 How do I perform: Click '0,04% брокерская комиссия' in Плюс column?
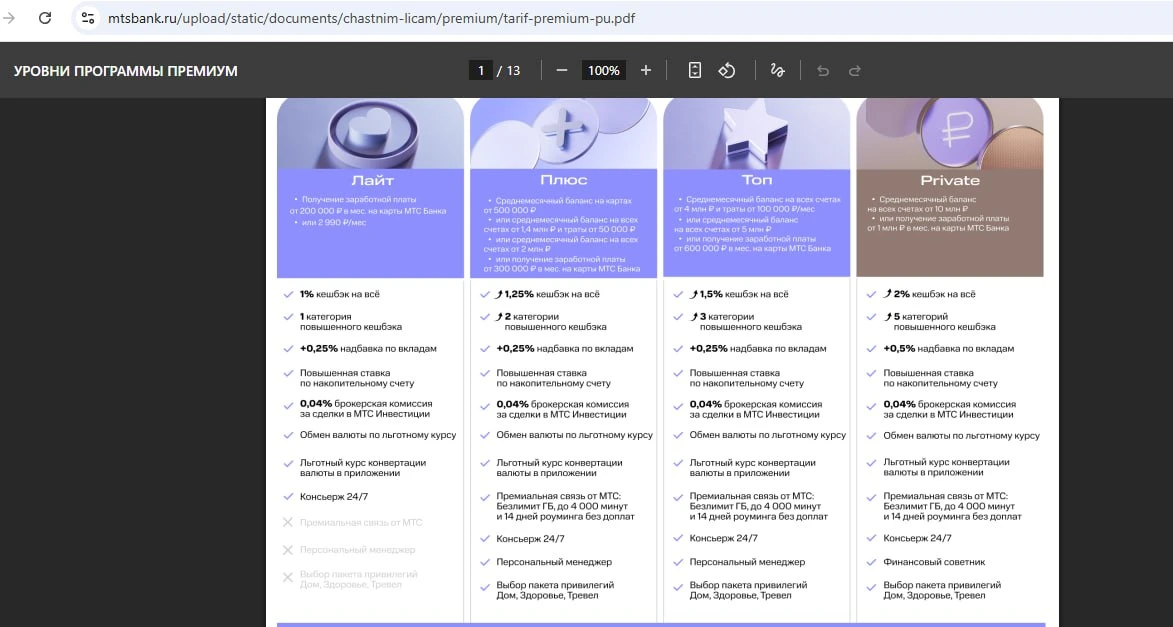pos(563,404)
